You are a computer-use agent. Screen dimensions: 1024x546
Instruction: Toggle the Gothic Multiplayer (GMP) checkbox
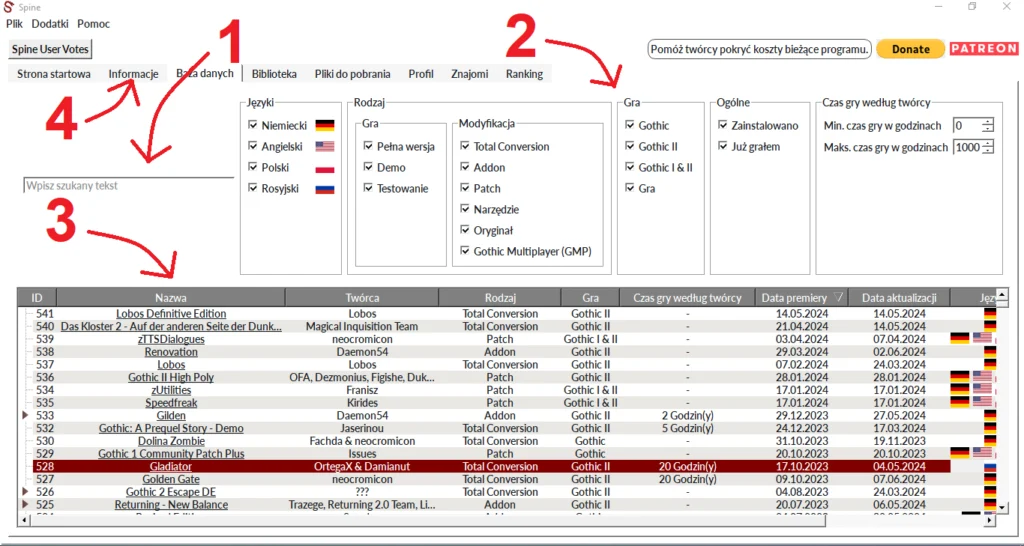(x=465, y=250)
